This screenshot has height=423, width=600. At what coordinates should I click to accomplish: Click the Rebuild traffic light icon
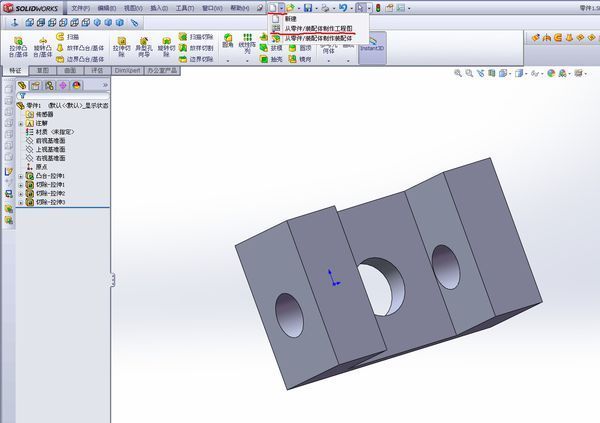click(378, 8)
